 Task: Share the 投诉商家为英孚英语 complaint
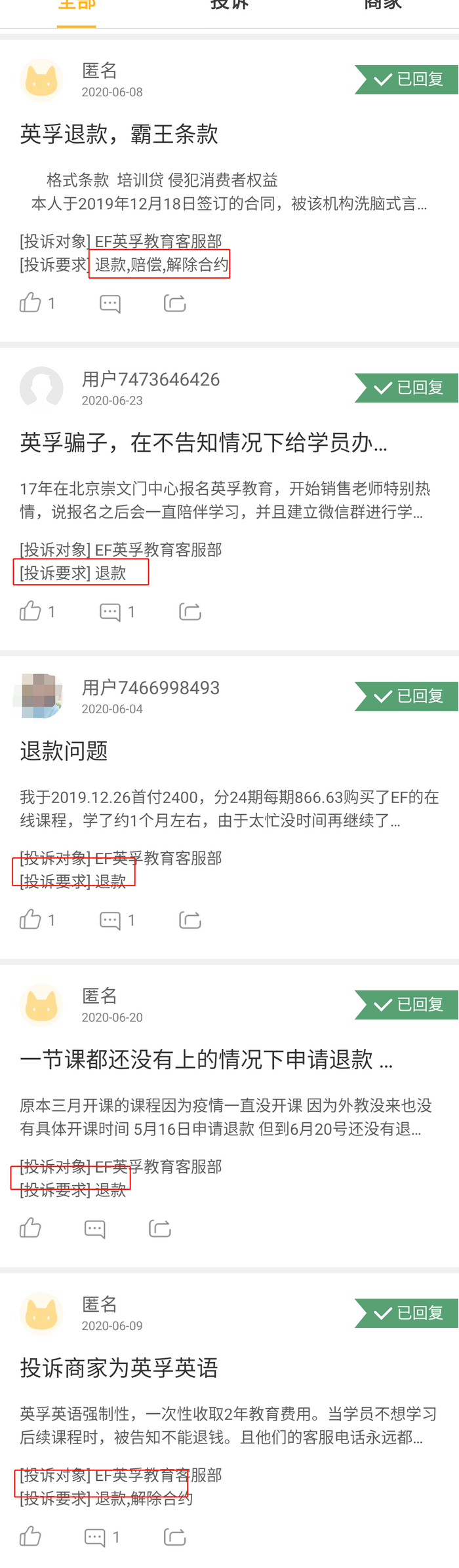174,1537
